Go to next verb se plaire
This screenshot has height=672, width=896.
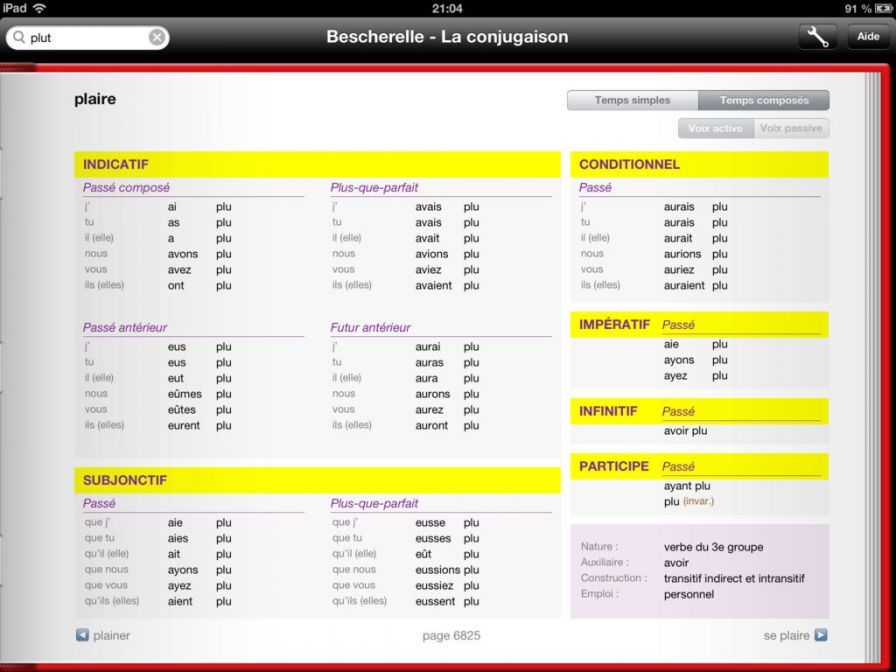786,635
